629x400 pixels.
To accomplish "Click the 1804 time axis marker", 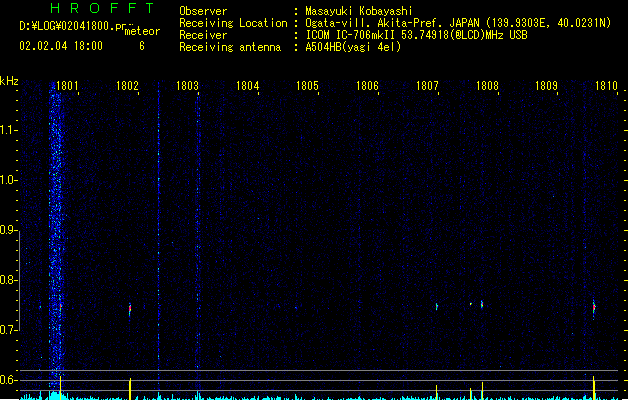I will click(x=248, y=86).
